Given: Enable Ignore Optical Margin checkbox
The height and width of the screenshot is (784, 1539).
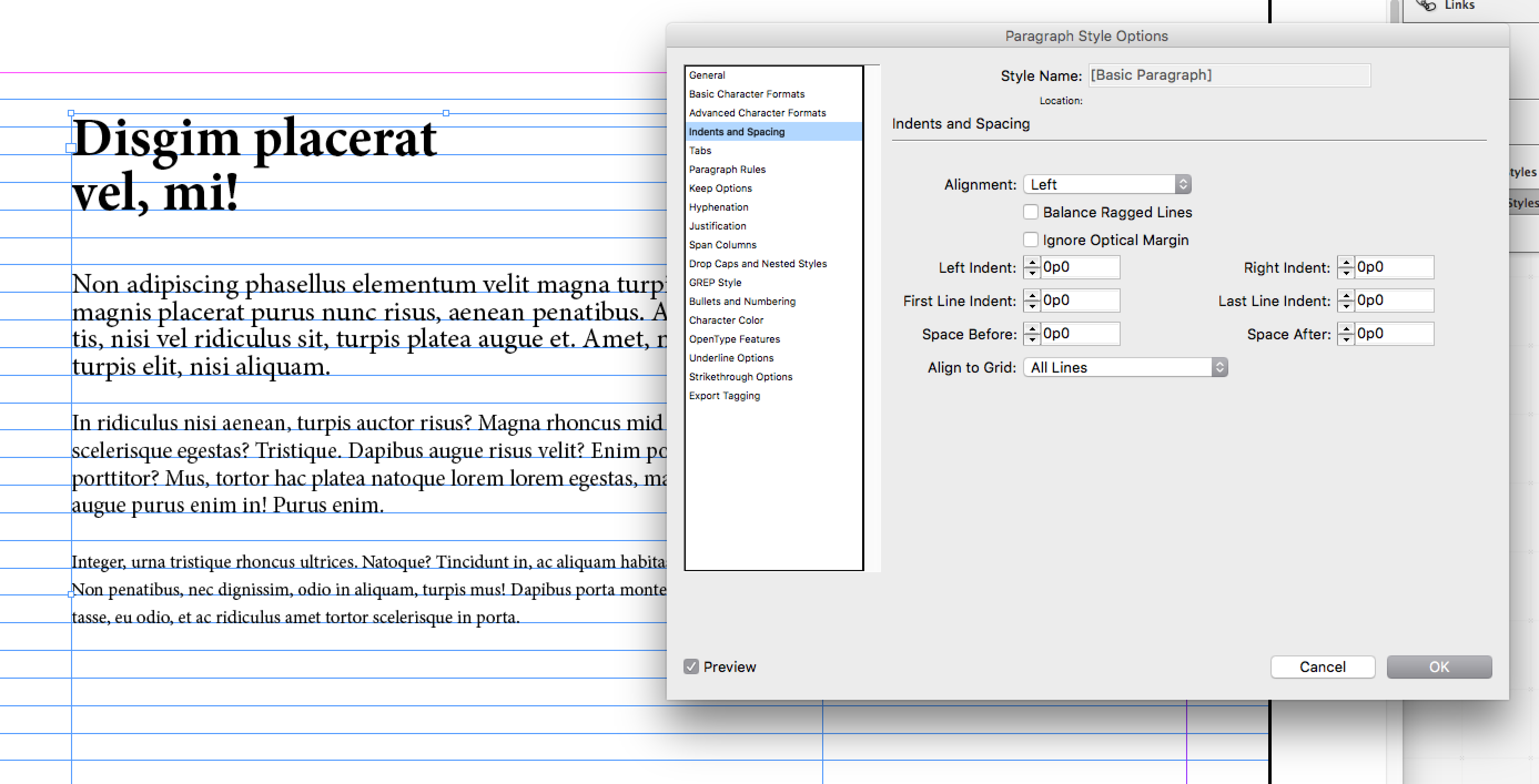Looking at the screenshot, I should [x=1030, y=240].
